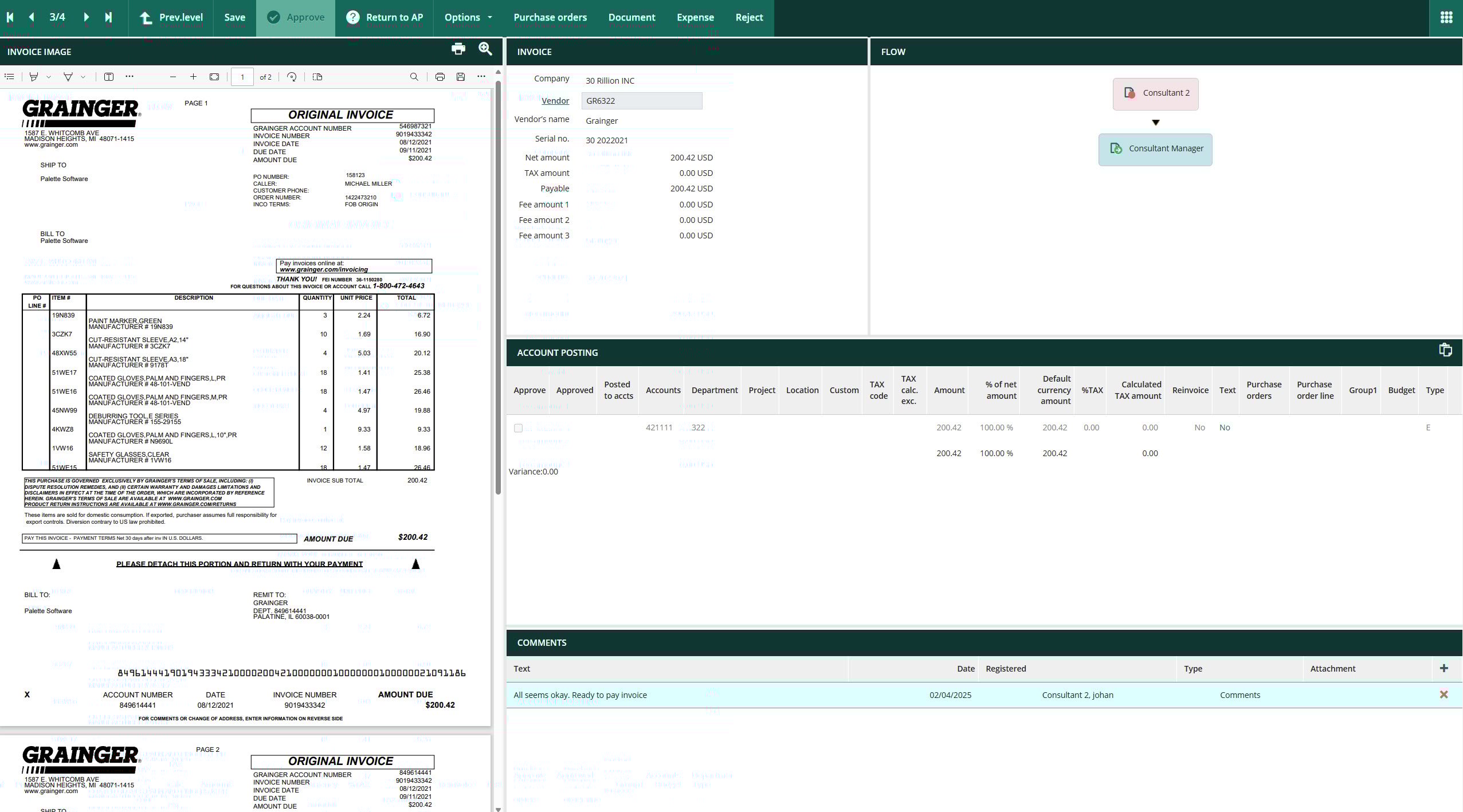
Task: Open the PDF table of contents icon
Action: point(9,77)
